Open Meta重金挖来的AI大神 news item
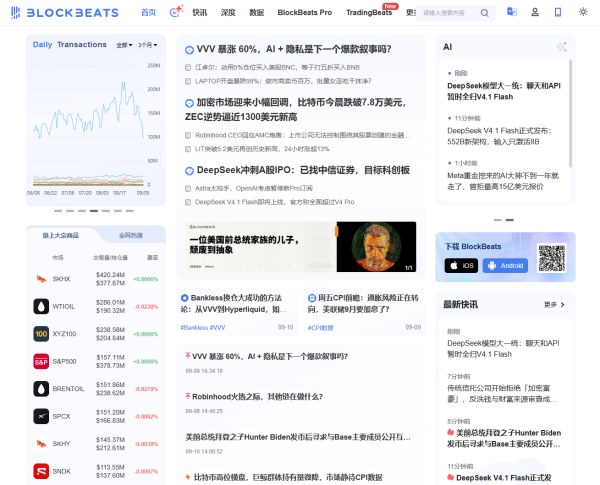 [503, 181]
